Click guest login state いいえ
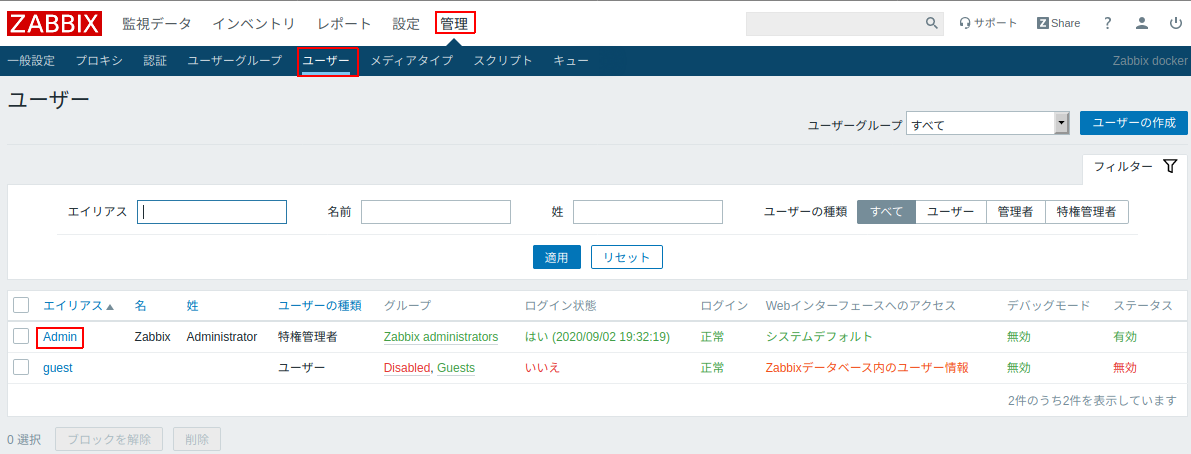This screenshot has width=1191, height=454. [542, 367]
